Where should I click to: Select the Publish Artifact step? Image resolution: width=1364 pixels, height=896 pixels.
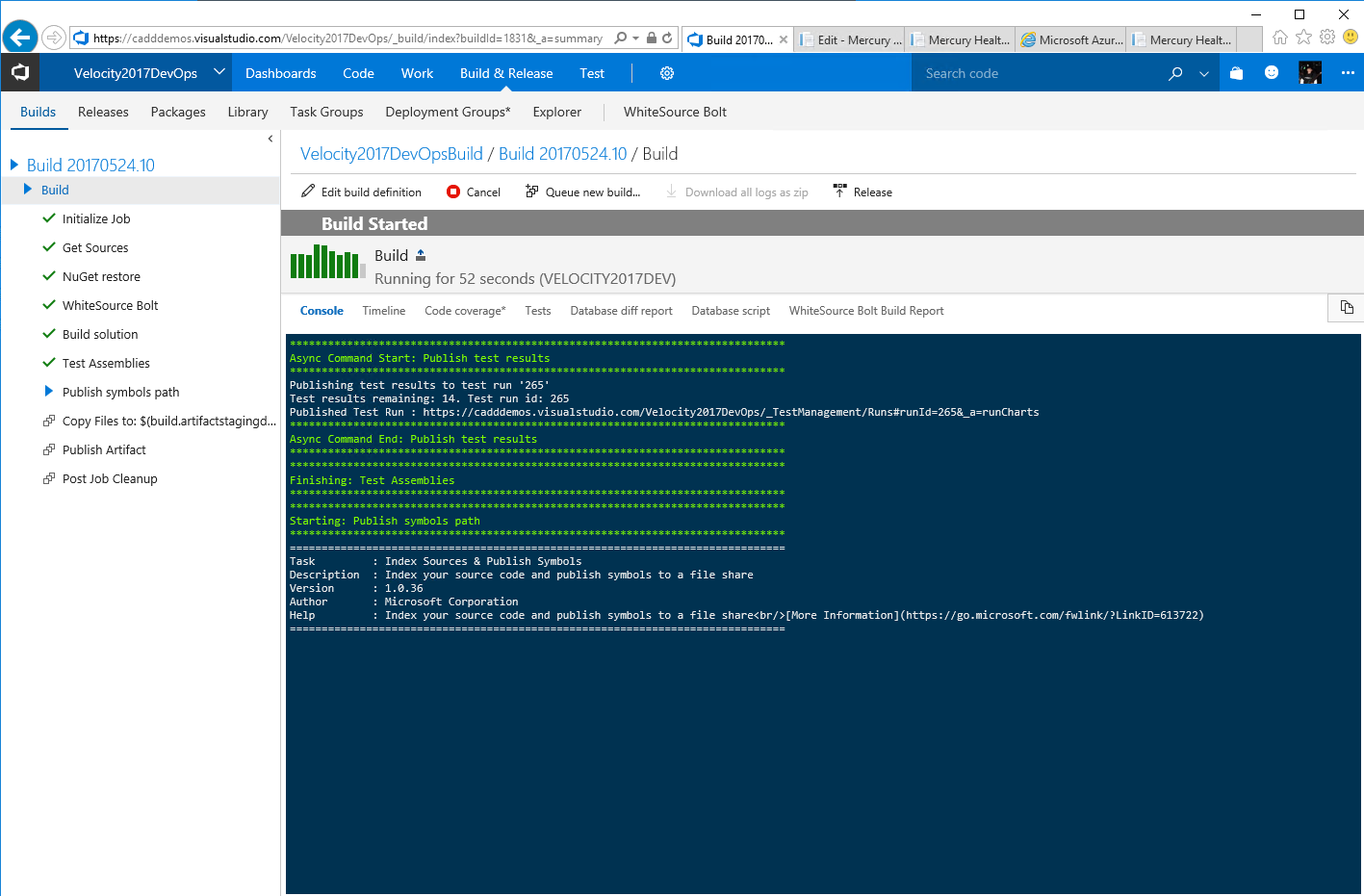[x=104, y=449]
